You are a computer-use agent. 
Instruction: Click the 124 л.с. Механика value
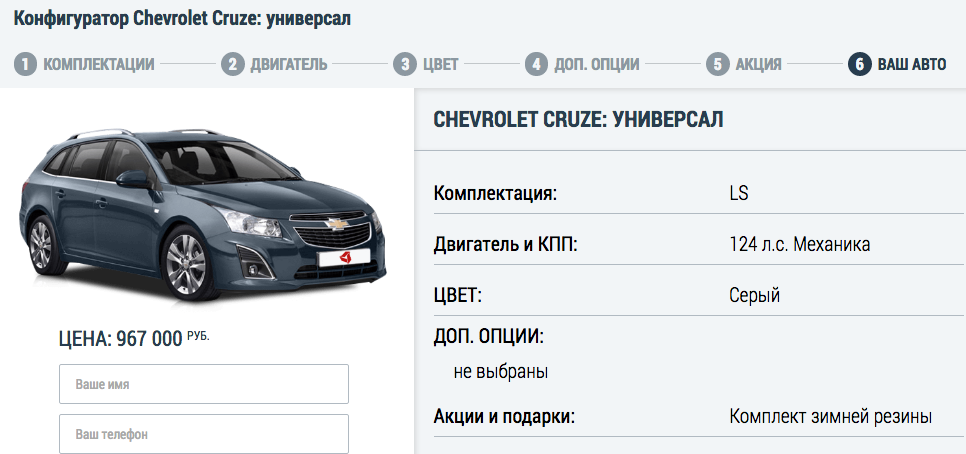[800, 245]
